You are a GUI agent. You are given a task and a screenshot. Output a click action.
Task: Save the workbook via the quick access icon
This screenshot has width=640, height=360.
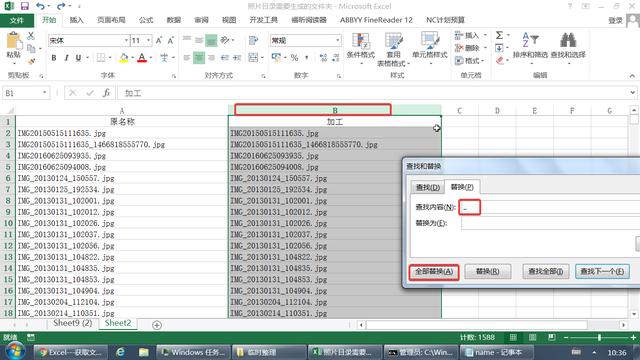(24, 6)
